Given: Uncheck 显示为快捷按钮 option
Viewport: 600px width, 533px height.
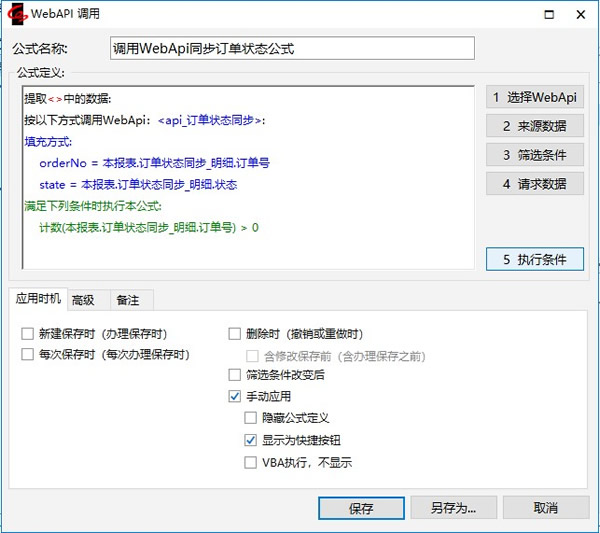Looking at the screenshot, I should [x=251, y=440].
